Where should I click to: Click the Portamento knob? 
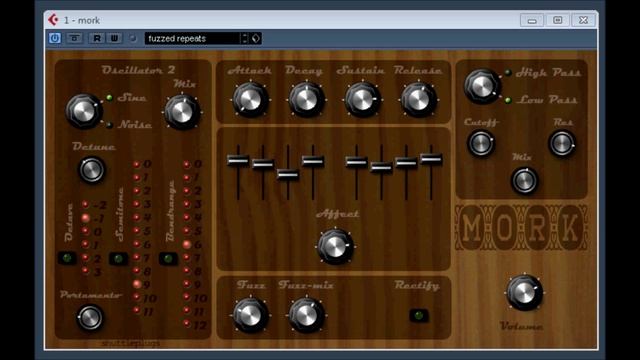tap(90, 318)
